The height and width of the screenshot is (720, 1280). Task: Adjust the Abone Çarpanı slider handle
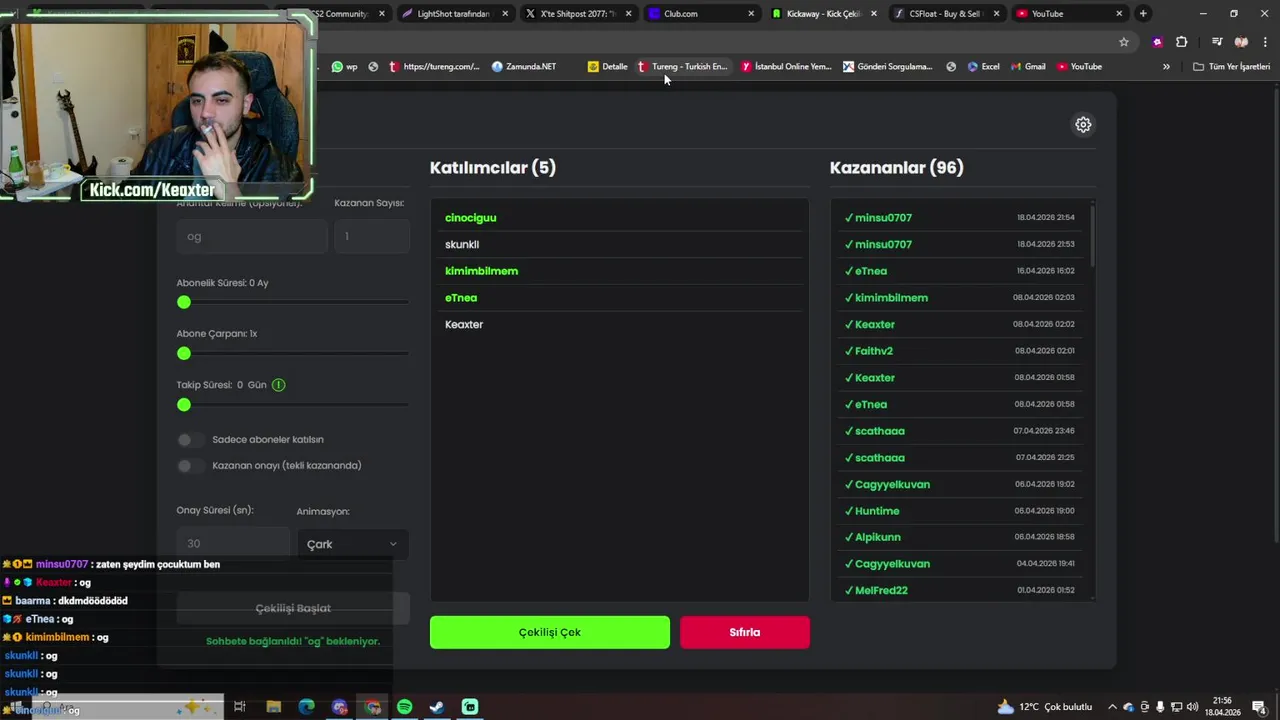pos(184,353)
